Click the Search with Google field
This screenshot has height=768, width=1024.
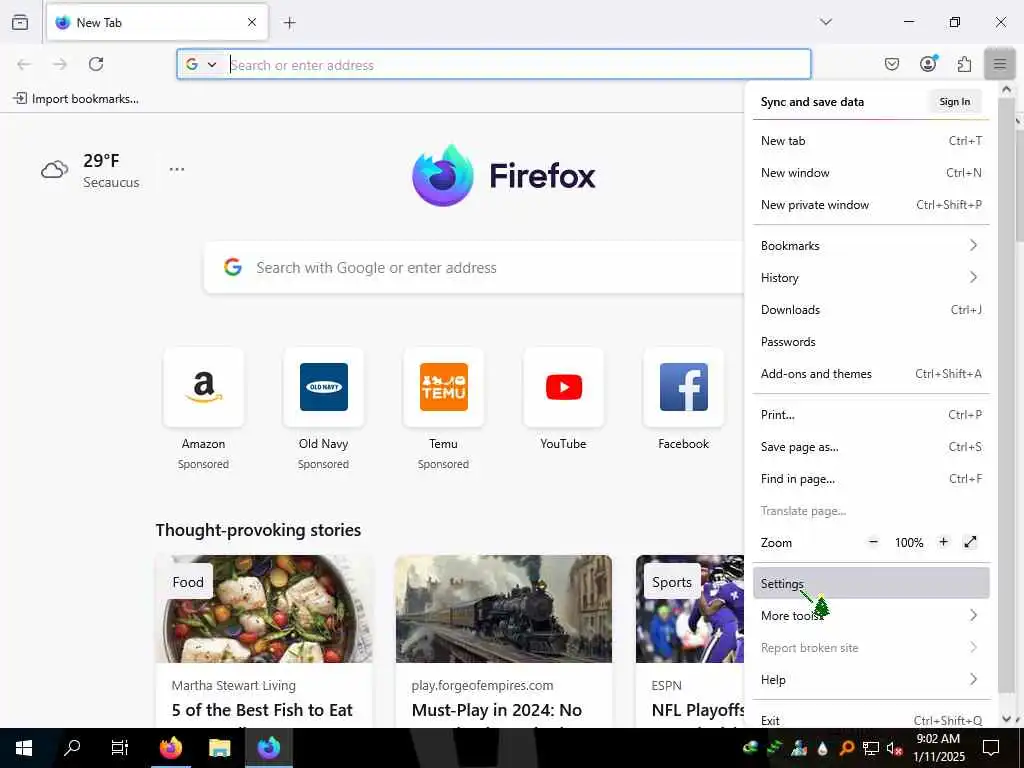474,267
